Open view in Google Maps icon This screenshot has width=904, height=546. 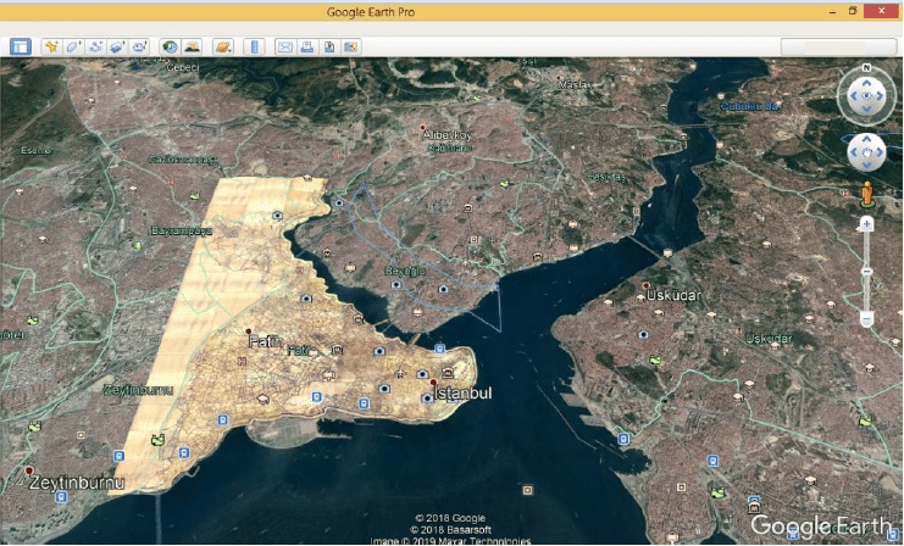351,46
